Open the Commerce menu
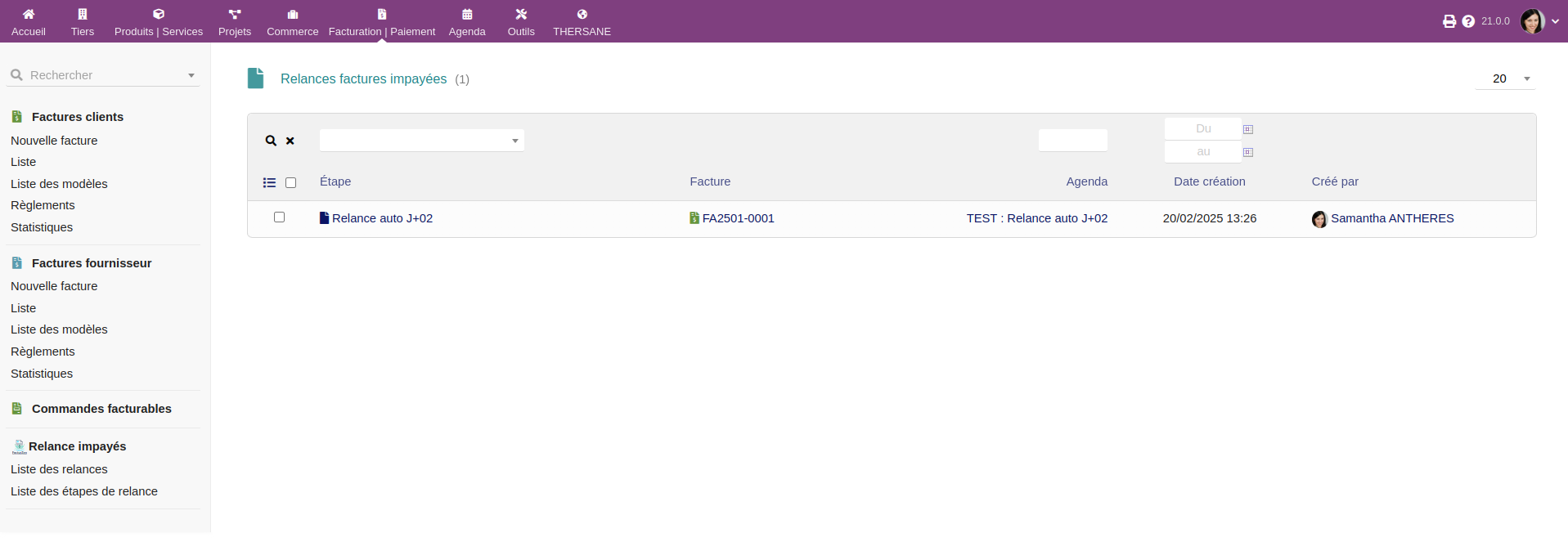 [x=292, y=22]
